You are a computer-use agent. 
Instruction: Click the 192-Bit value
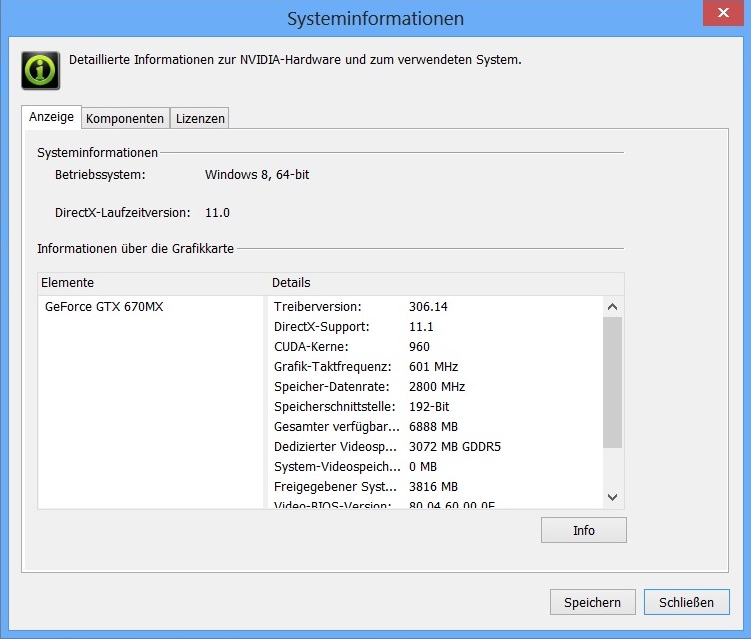pyautogui.click(x=429, y=407)
